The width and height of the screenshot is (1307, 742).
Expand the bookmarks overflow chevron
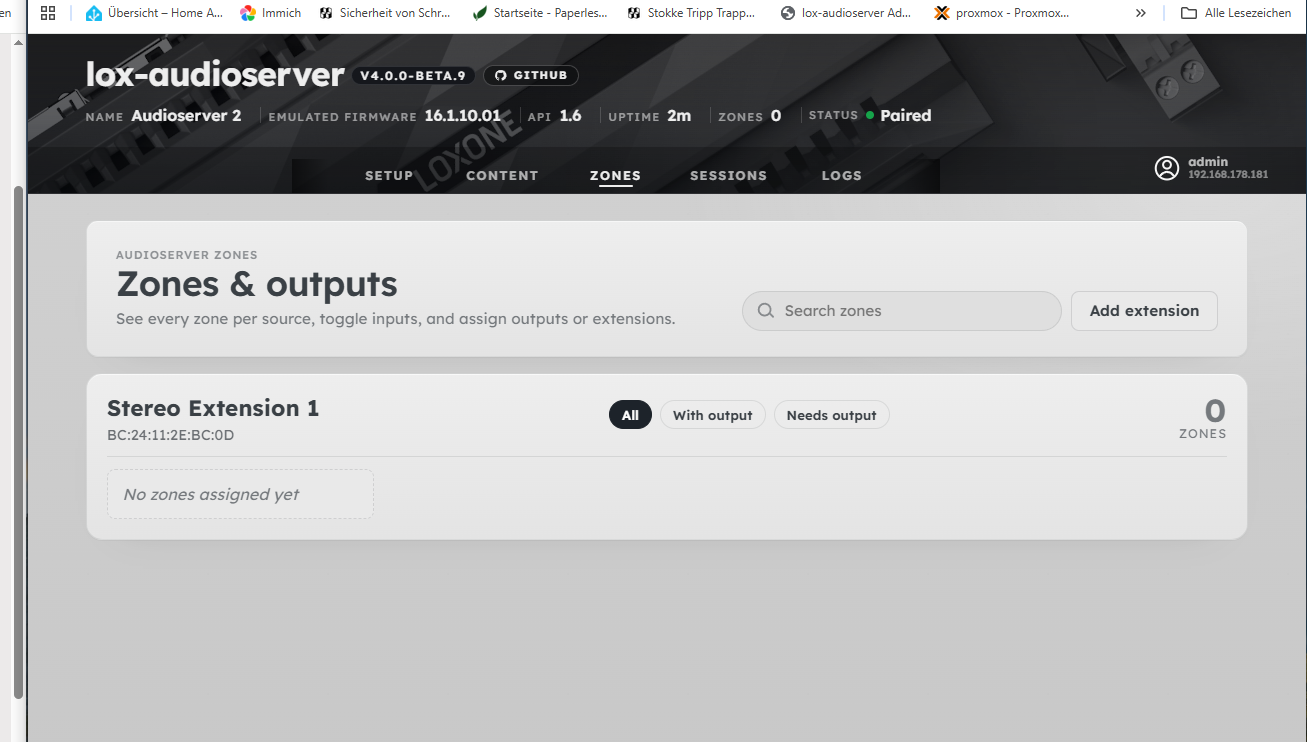1141,13
